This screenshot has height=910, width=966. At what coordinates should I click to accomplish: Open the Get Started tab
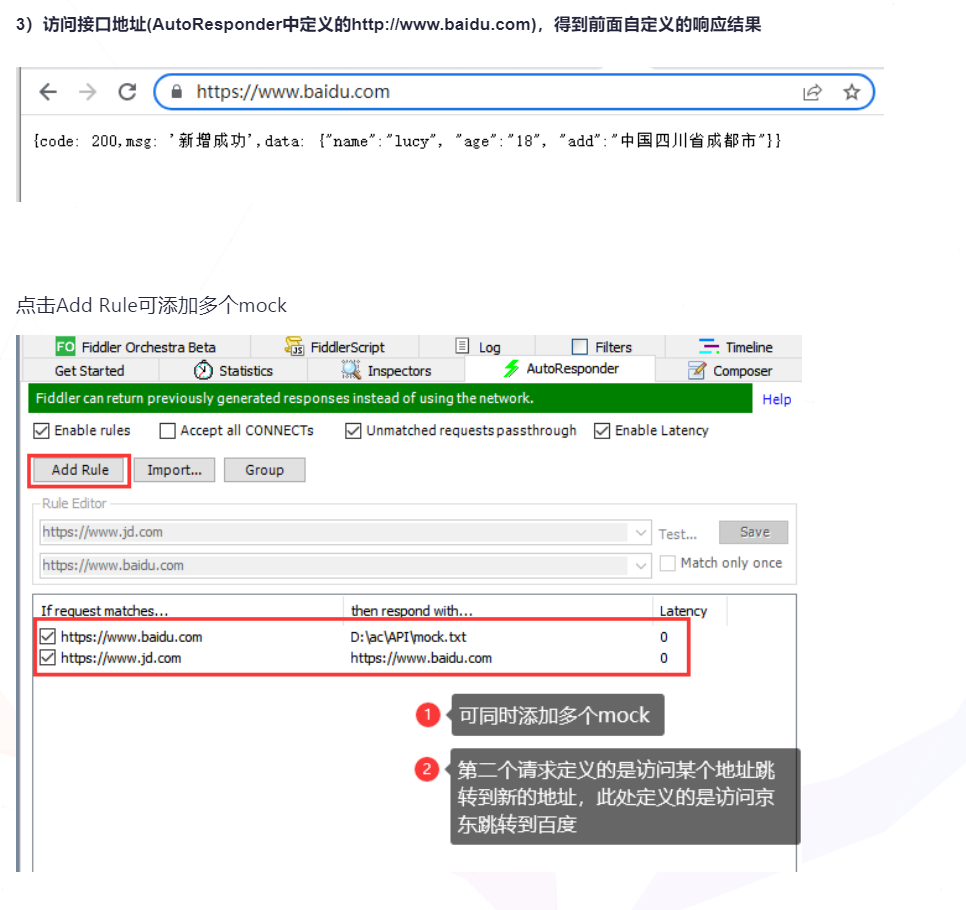coord(90,371)
